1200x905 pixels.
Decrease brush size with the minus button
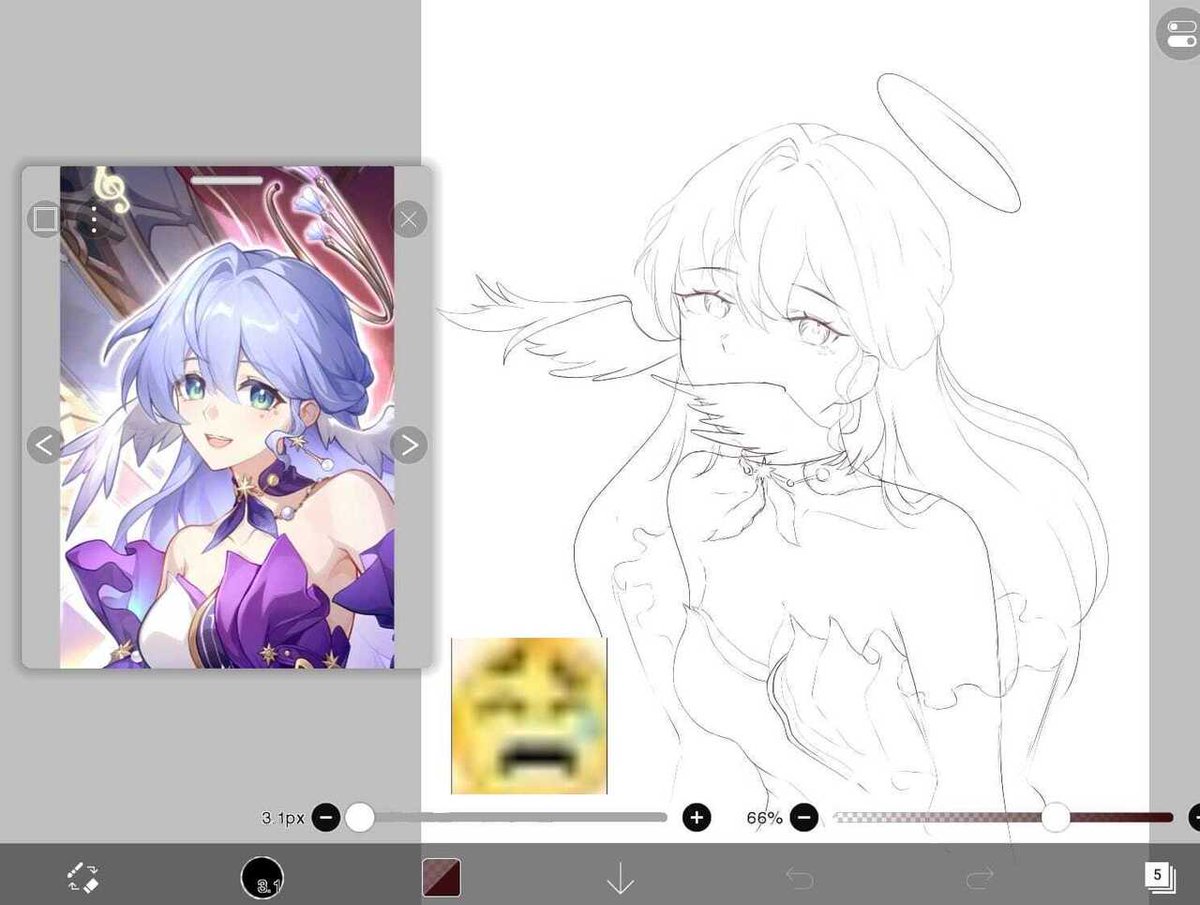pyautogui.click(x=327, y=817)
